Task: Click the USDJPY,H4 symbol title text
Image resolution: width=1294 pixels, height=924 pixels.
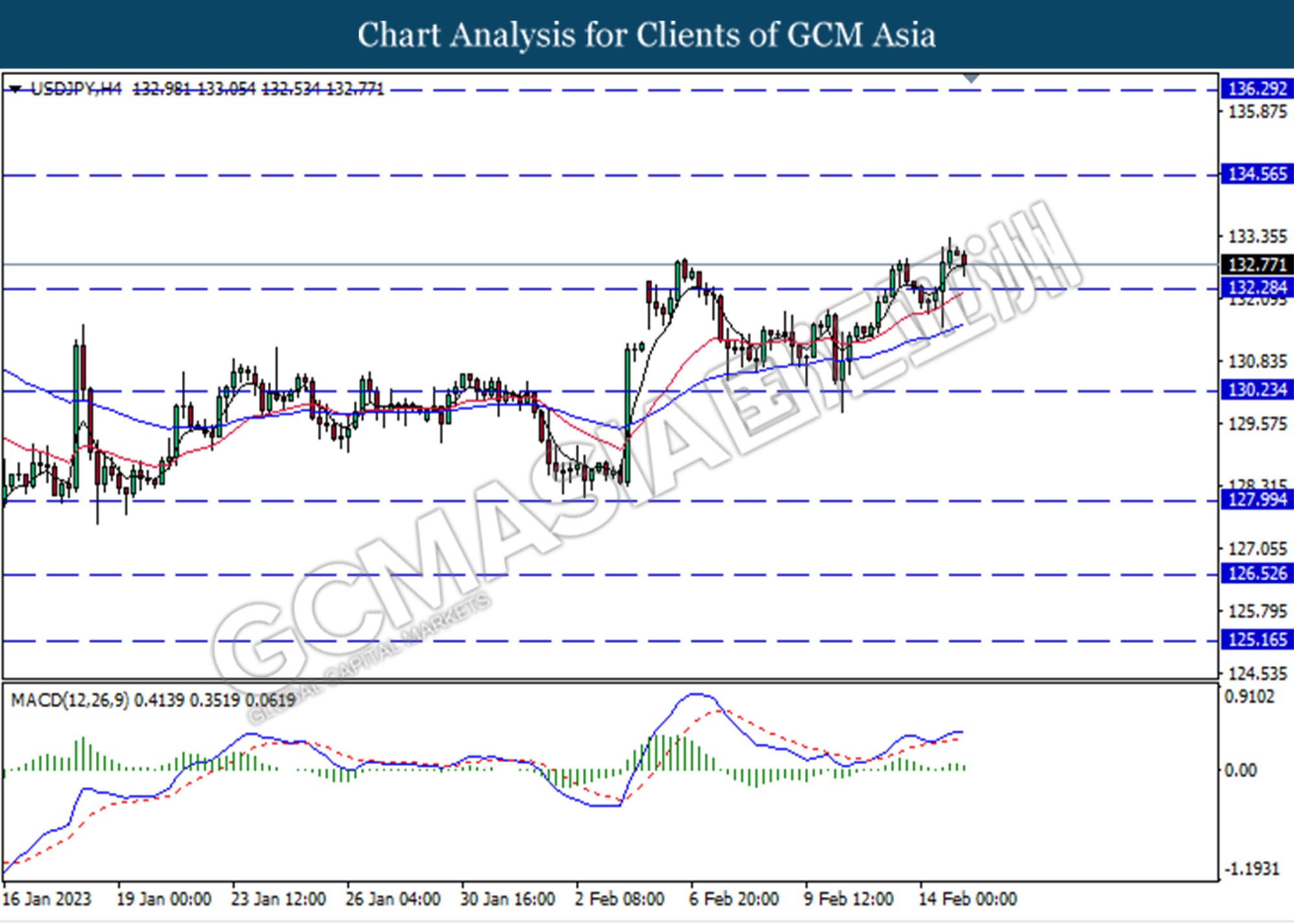Action: pyautogui.click(x=76, y=89)
